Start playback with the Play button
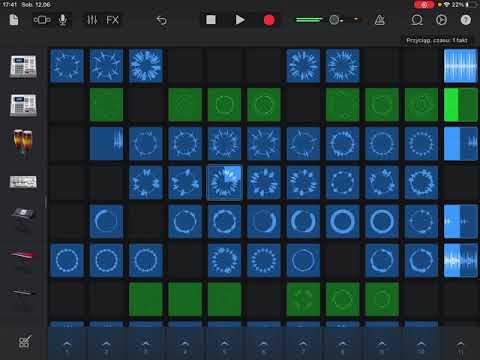 (x=240, y=20)
